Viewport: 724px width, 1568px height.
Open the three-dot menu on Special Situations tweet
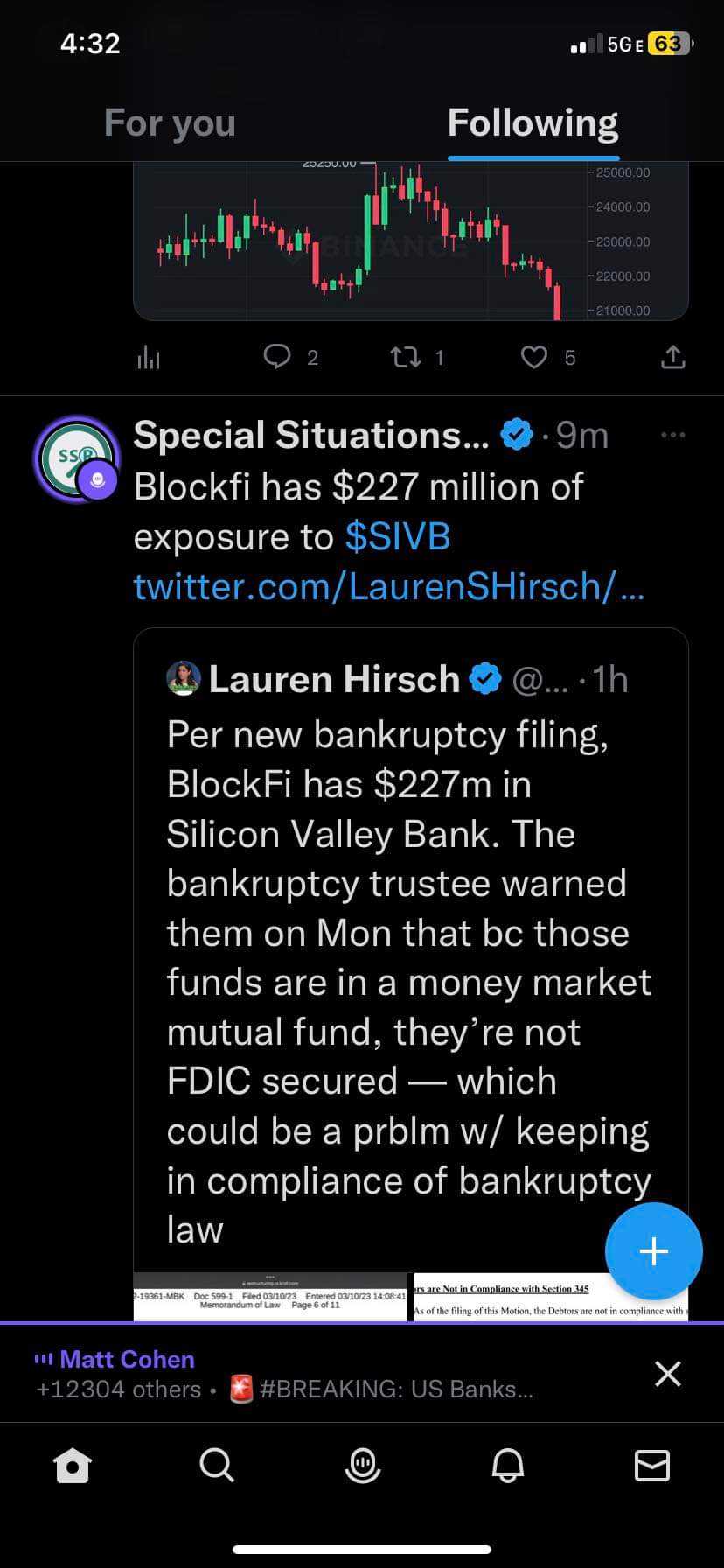[x=672, y=435]
